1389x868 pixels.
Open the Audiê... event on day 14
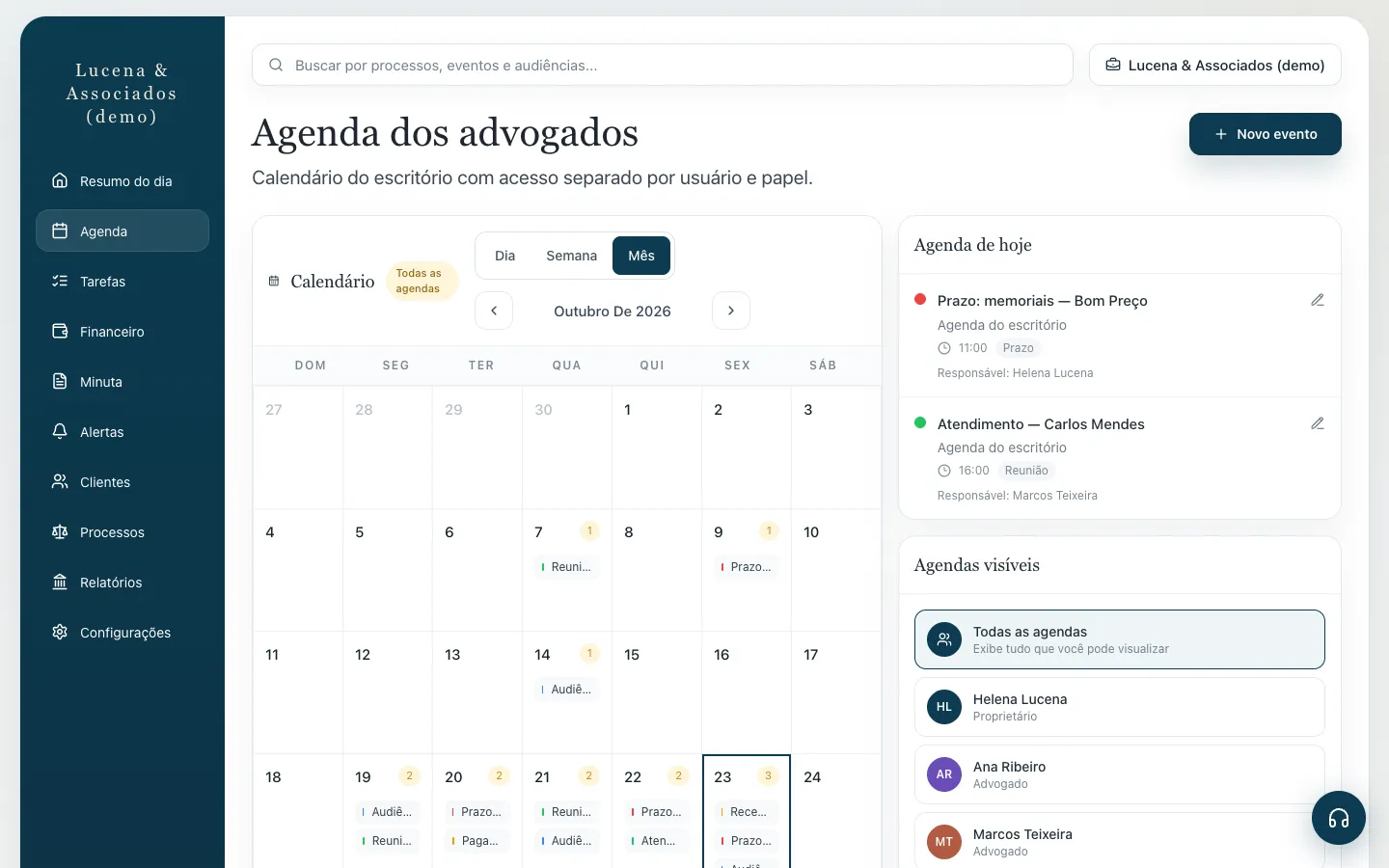click(567, 690)
